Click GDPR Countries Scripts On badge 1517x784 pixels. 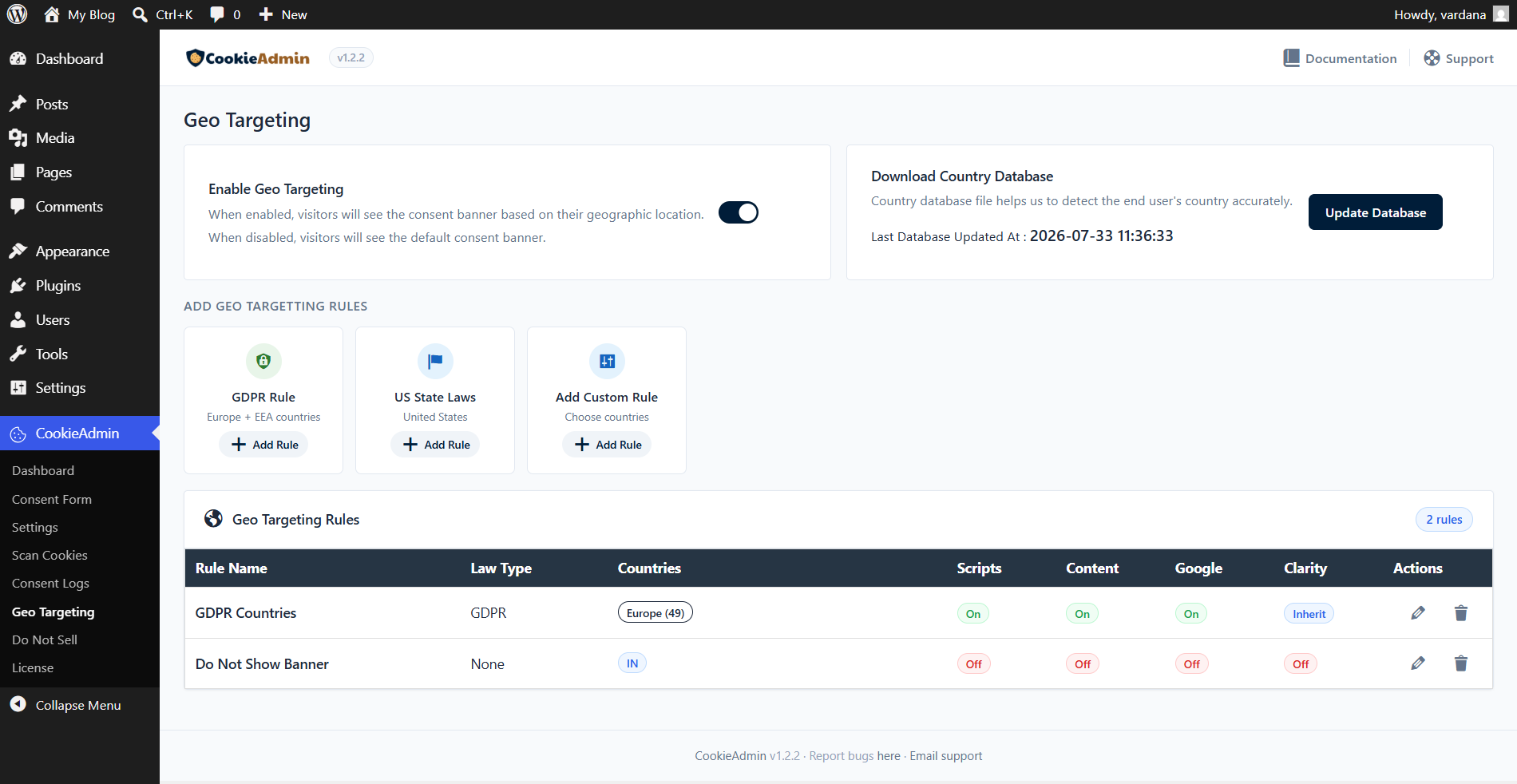click(x=973, y=614)
